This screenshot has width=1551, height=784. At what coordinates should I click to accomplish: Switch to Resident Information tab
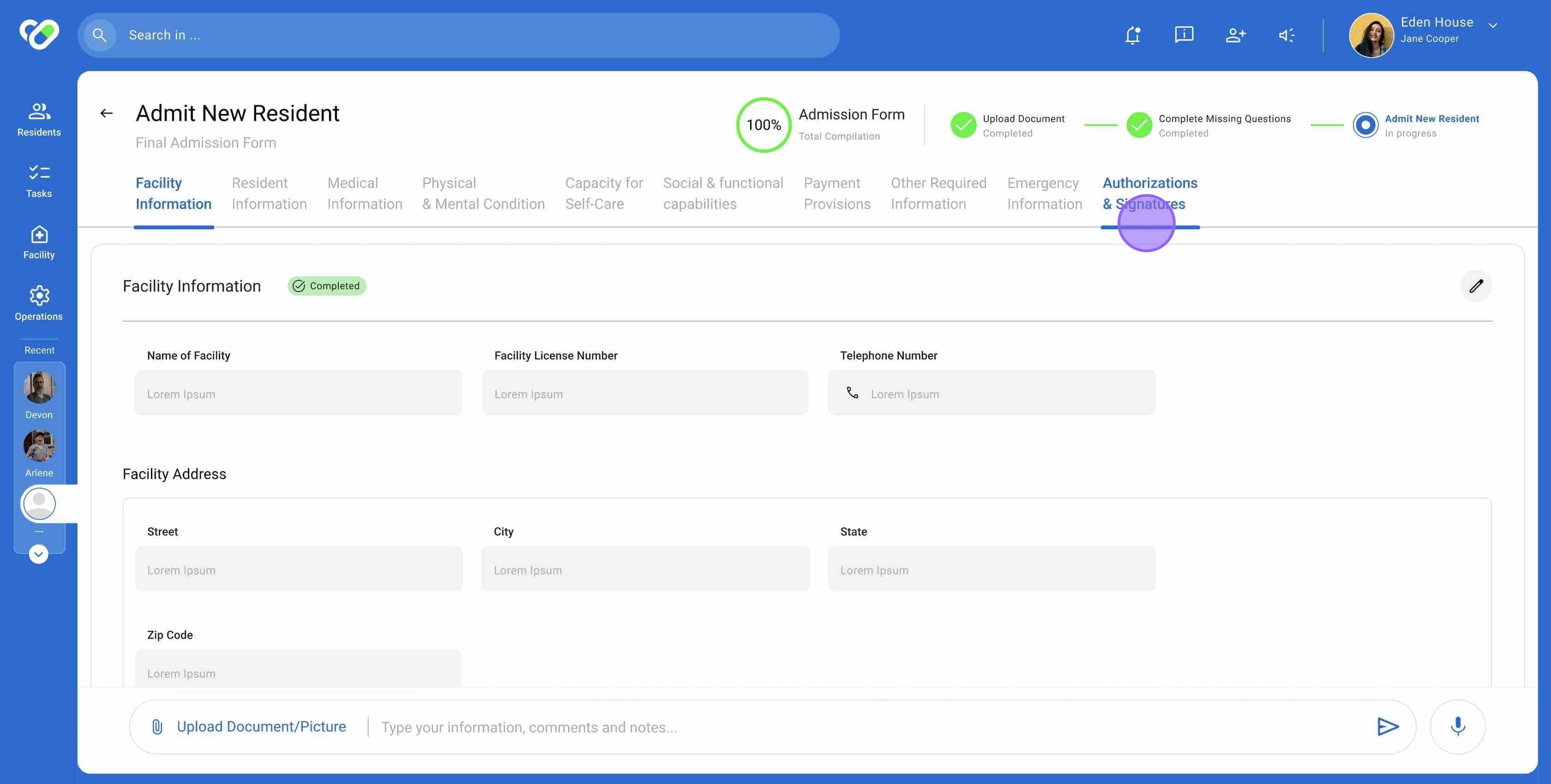click(x=269, y=193)
